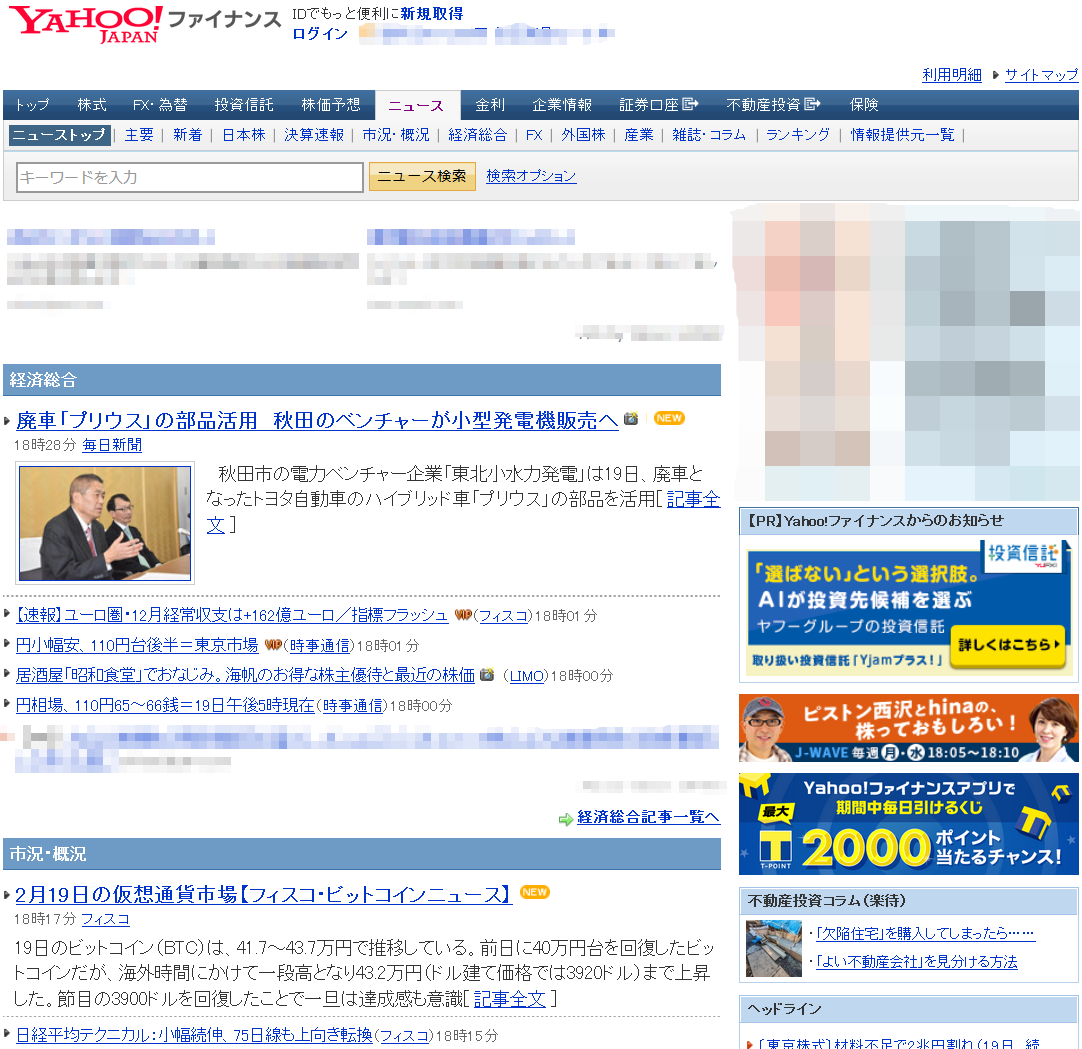
Task: Open 新着 news sub-category
Action: click(x=187, y=135)
